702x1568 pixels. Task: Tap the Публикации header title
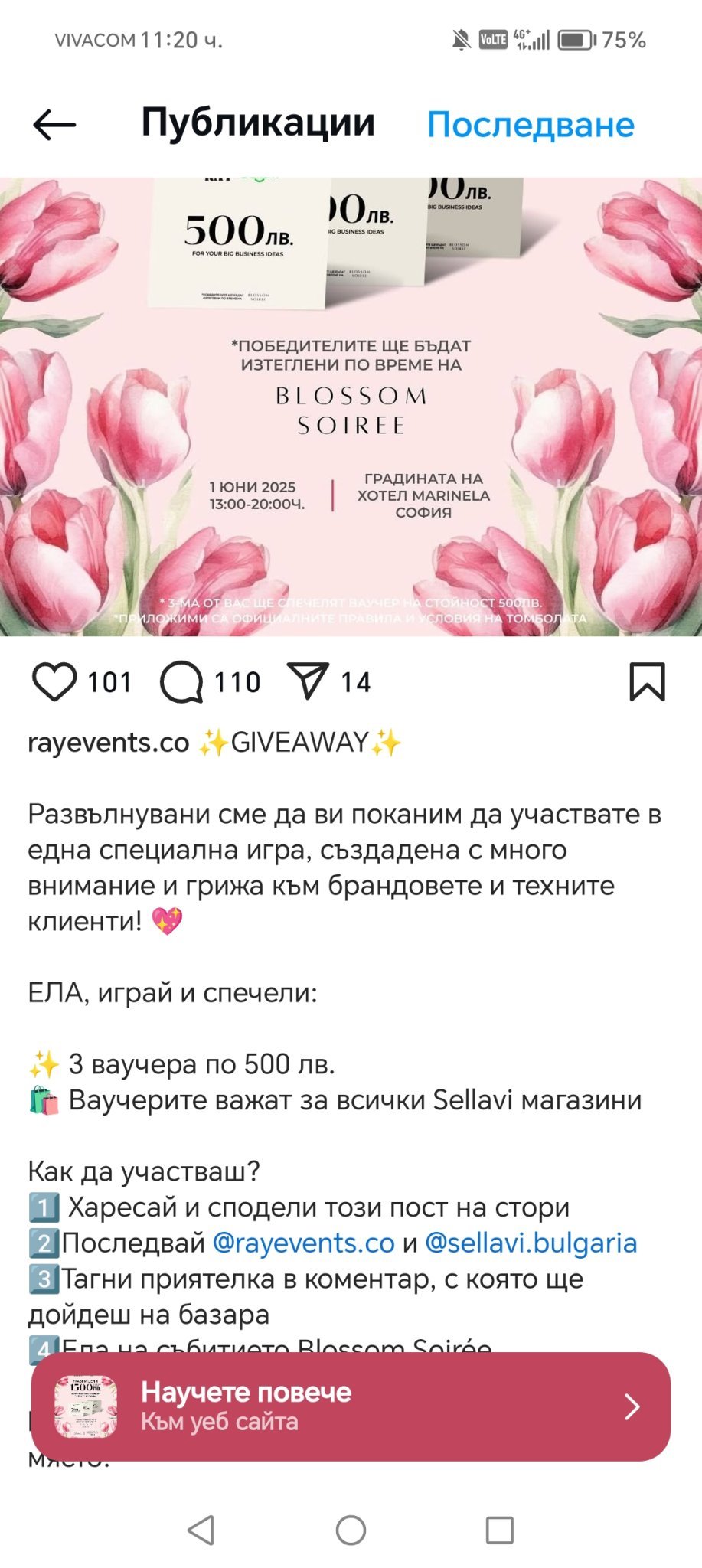258,122
